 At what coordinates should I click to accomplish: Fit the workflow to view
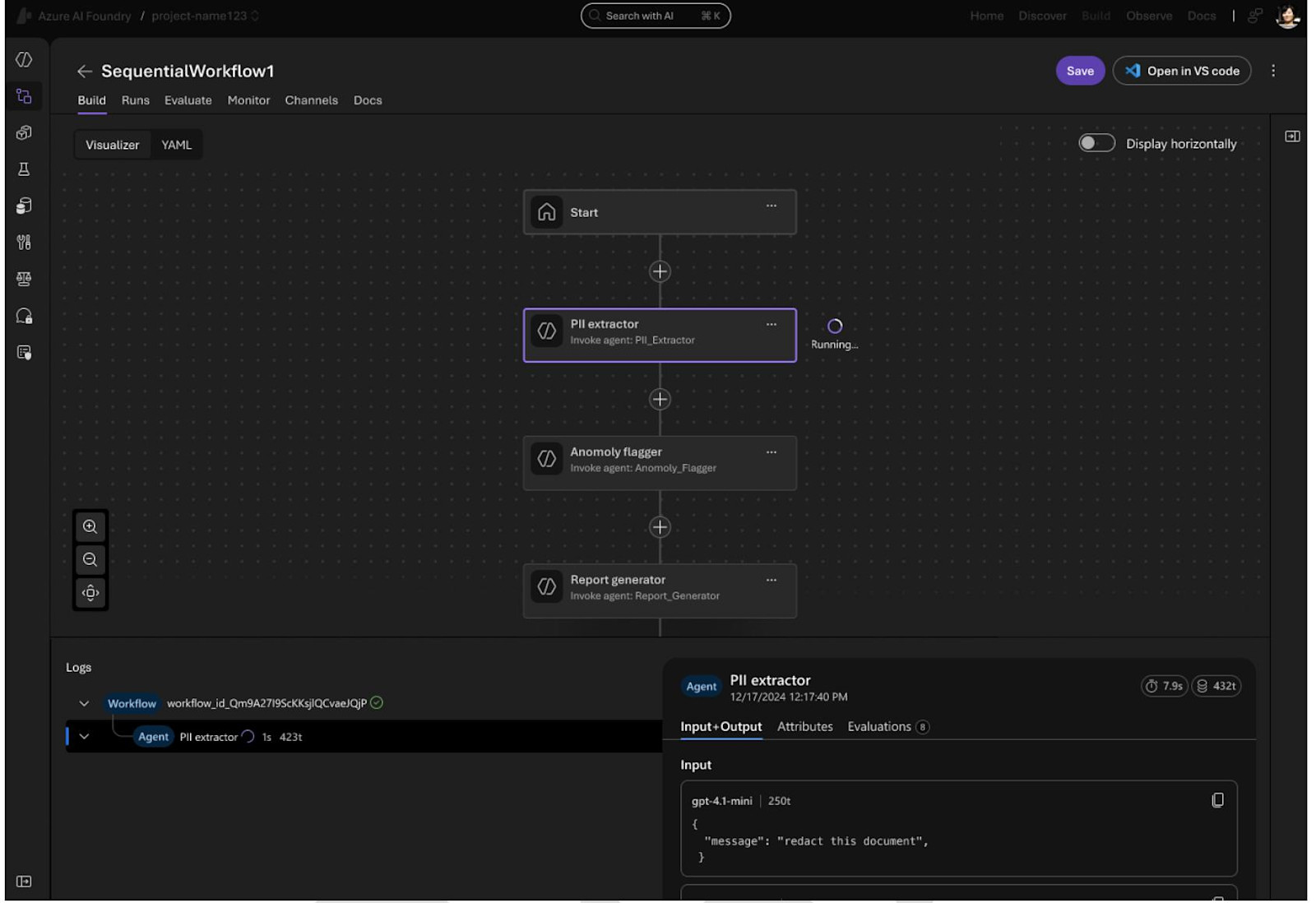(90, 592)
